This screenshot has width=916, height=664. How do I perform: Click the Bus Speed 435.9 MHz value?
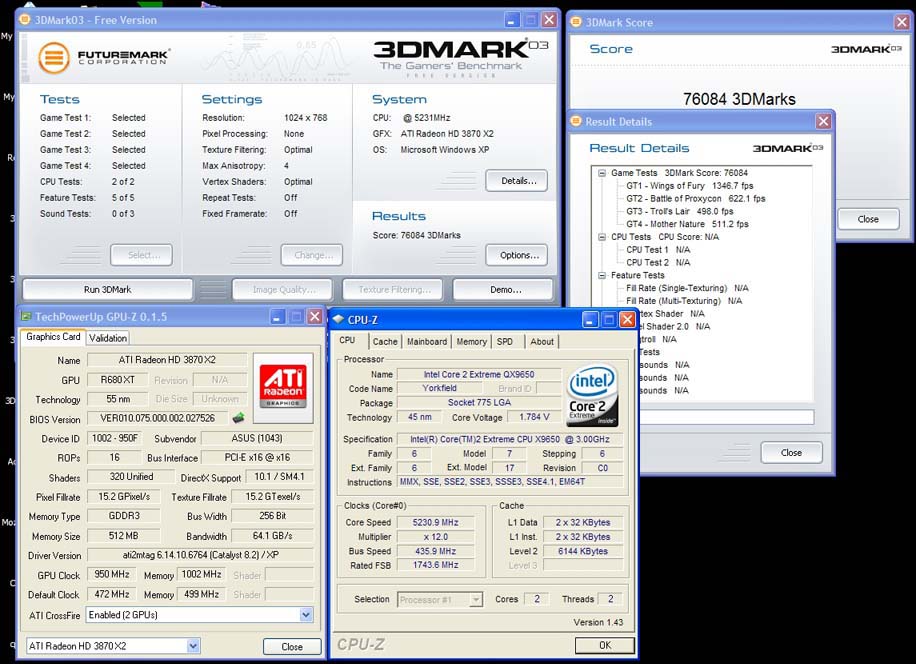435,551
